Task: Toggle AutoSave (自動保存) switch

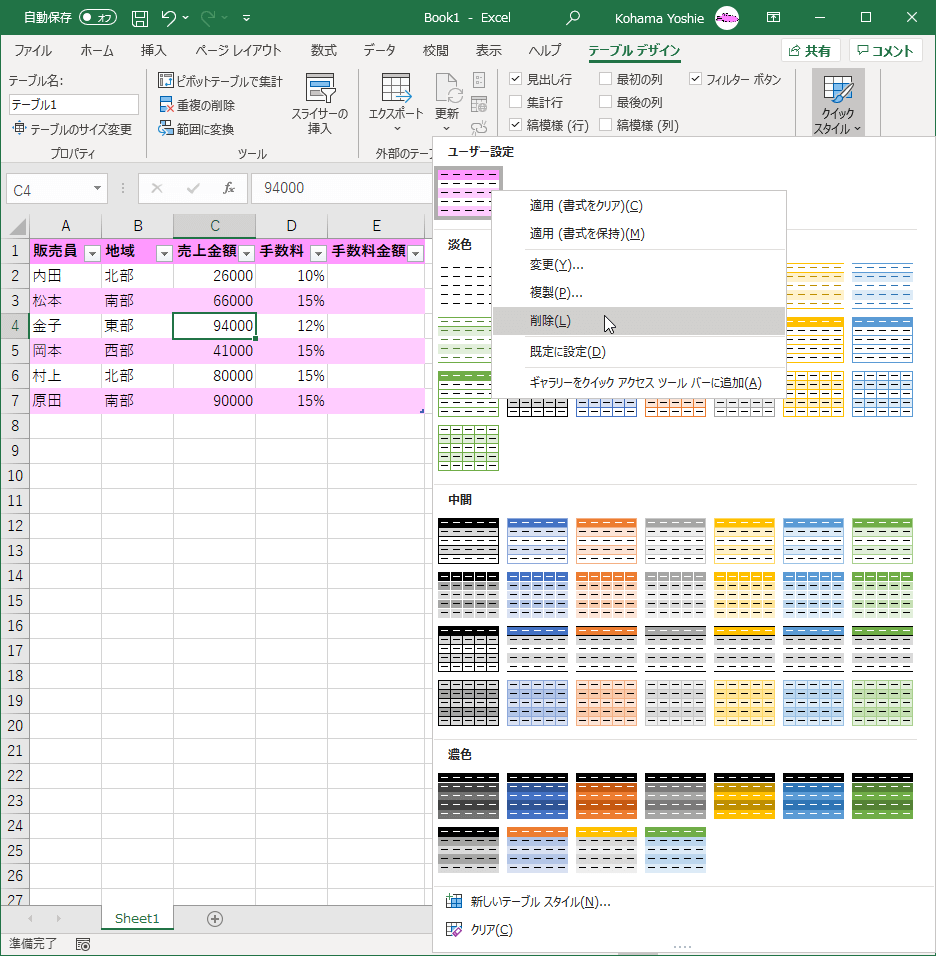Action: point(98,18)
